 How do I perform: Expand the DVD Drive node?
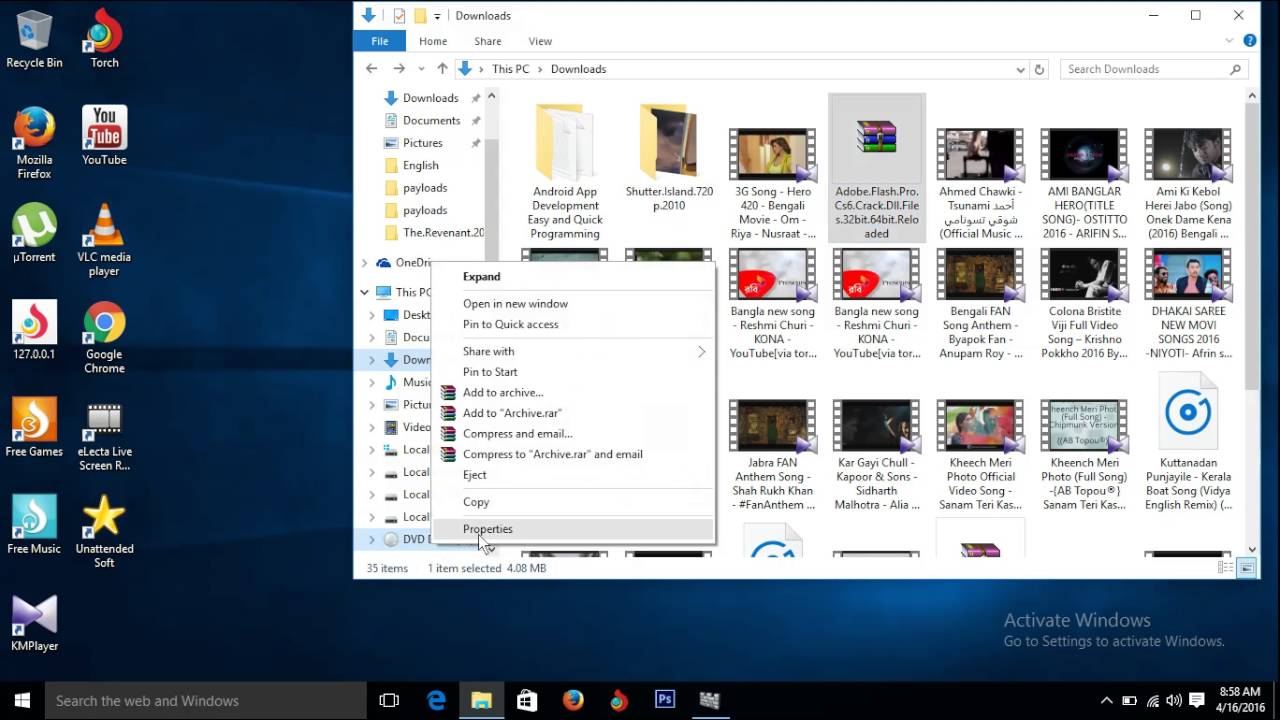click(372, 539)
